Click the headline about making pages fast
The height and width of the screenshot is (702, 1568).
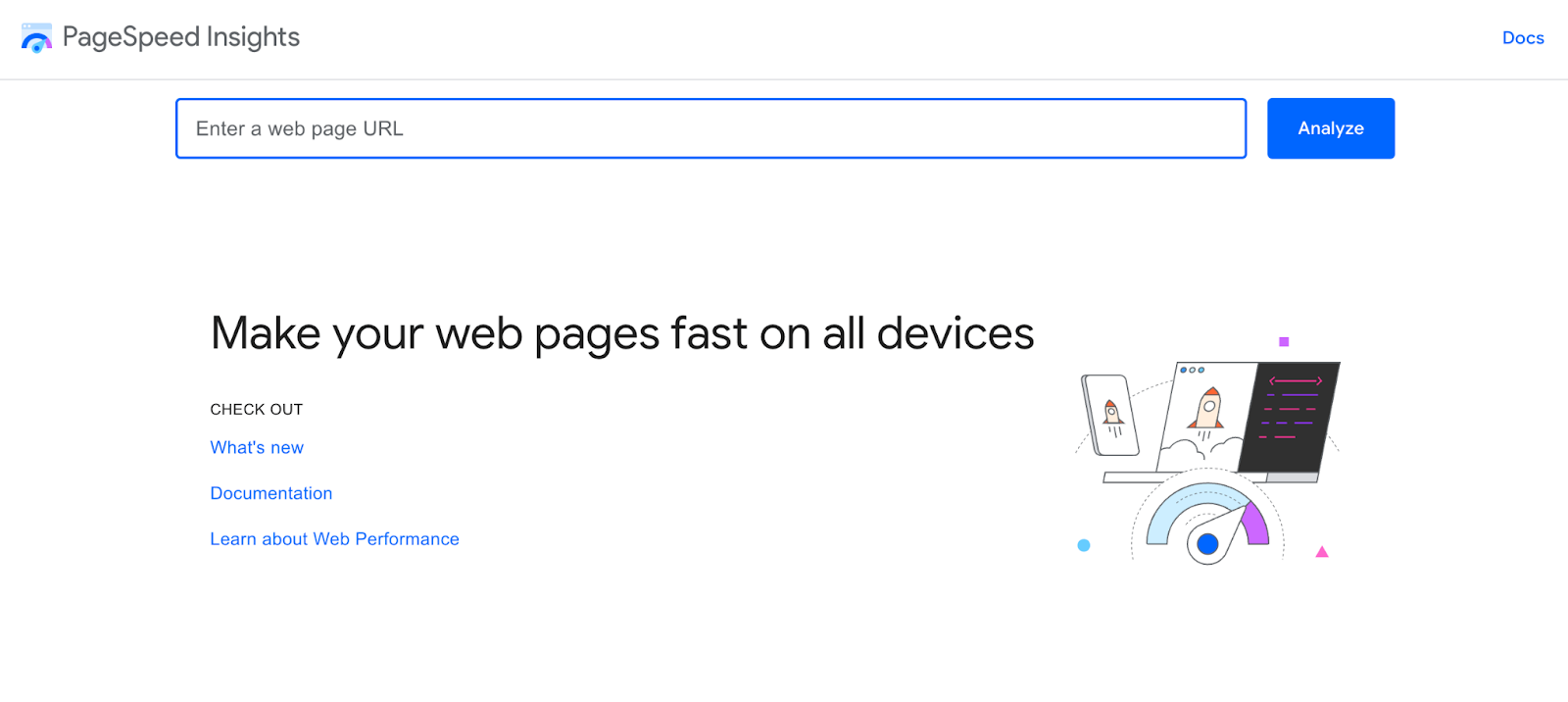tap(621, 333)
